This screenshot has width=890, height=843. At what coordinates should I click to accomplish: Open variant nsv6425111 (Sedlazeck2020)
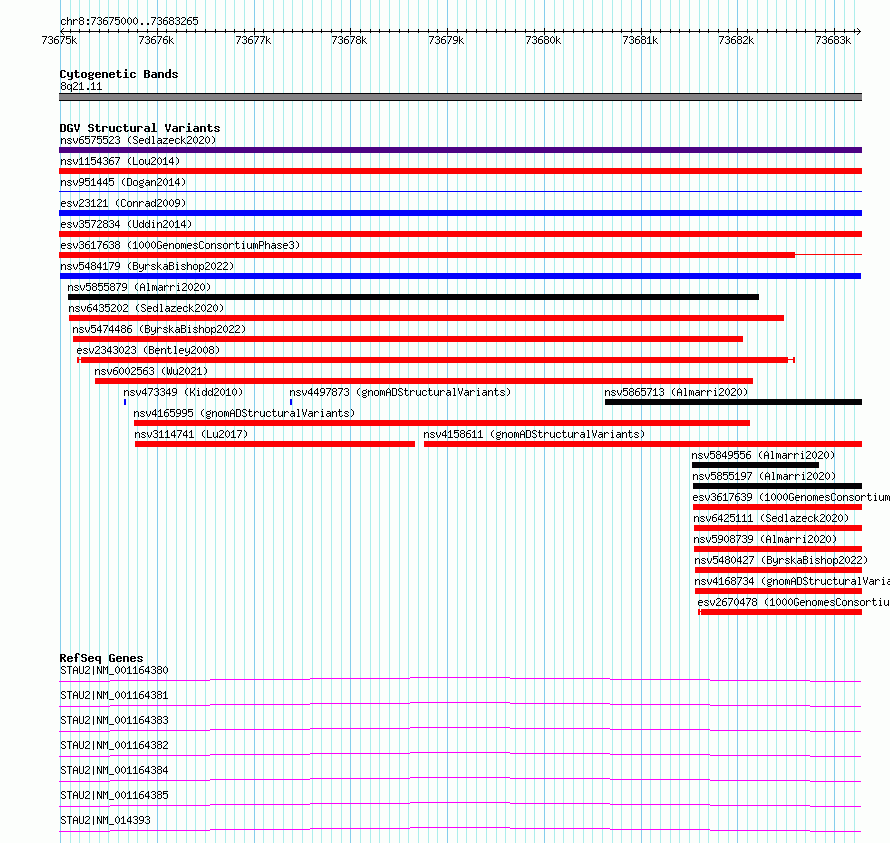(x=771, y=518)
